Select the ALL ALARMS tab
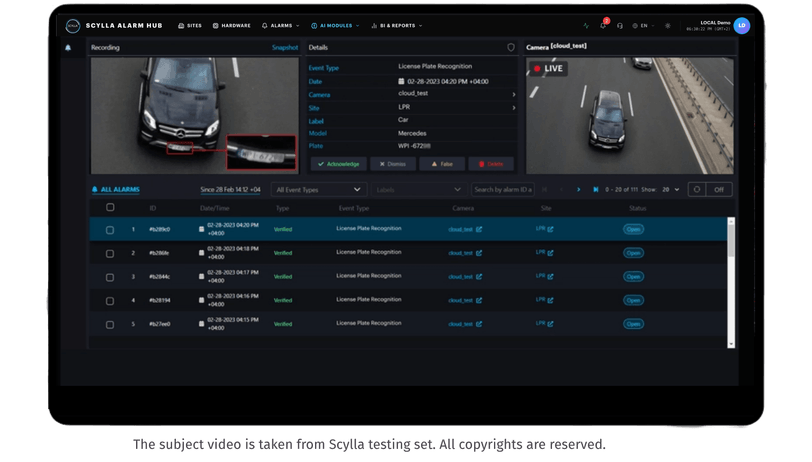Screen dimensions: 812x462 point(115,190)
